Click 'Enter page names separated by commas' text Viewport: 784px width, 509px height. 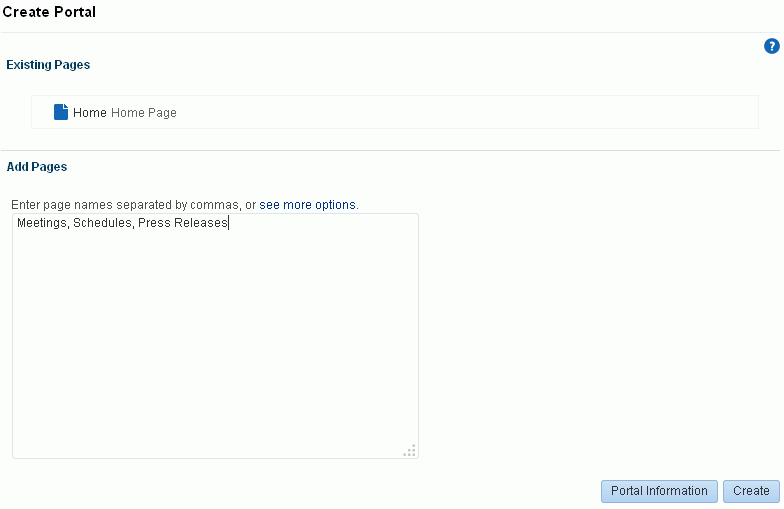pos(125,205)
